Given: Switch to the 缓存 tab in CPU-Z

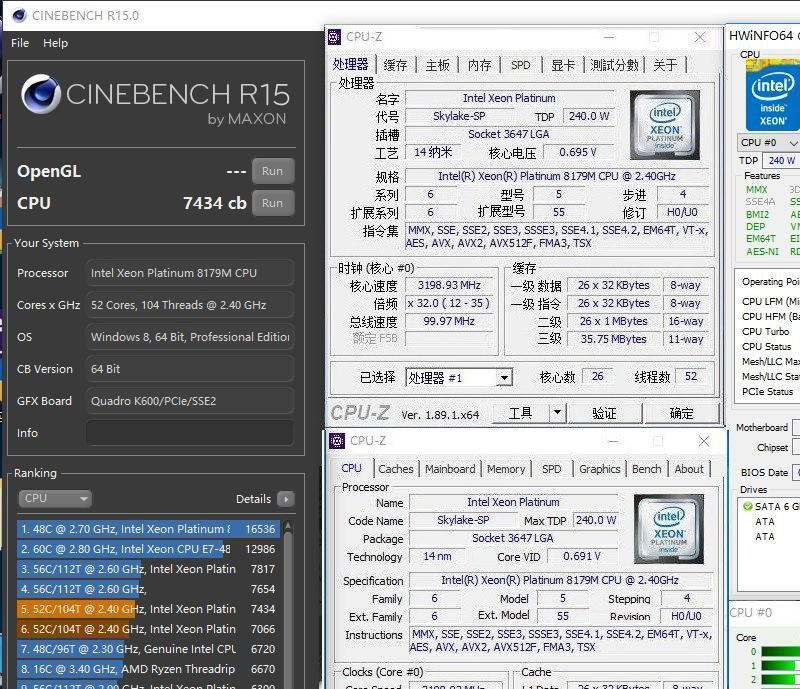Looking at the screenshot, I should click(395, 65).
